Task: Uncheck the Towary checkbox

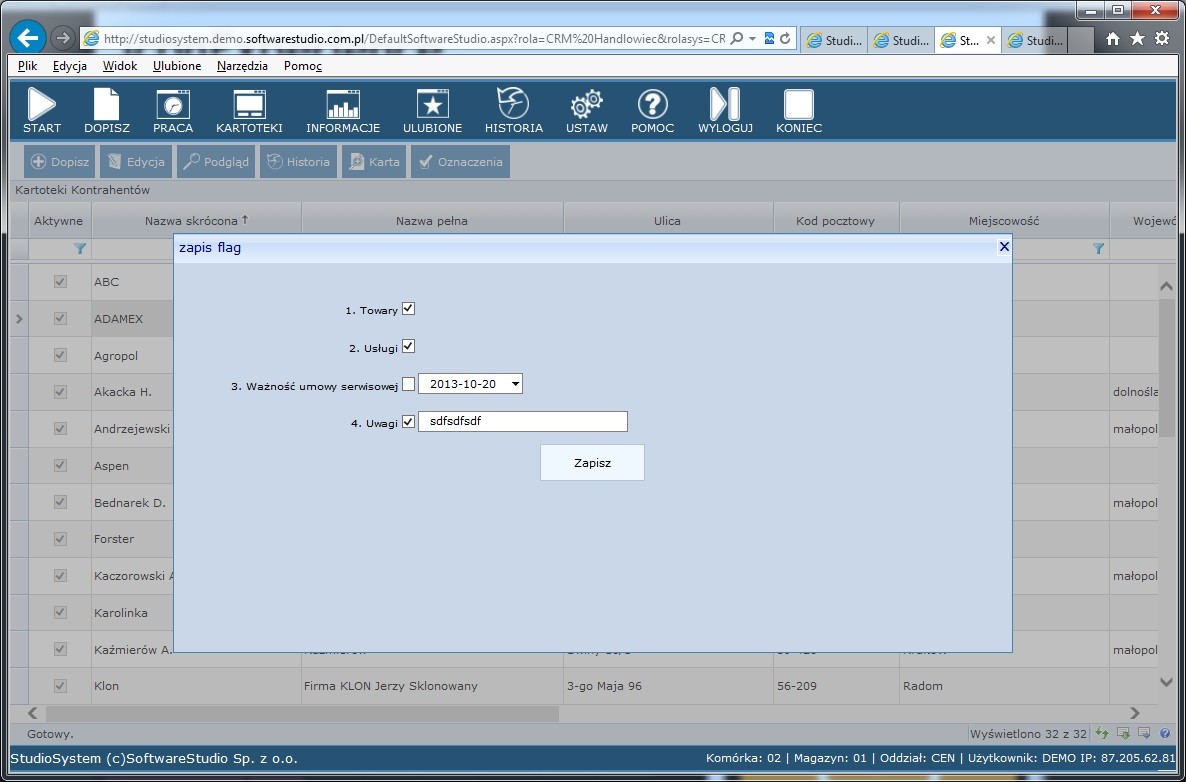Action: coord(408,309)
